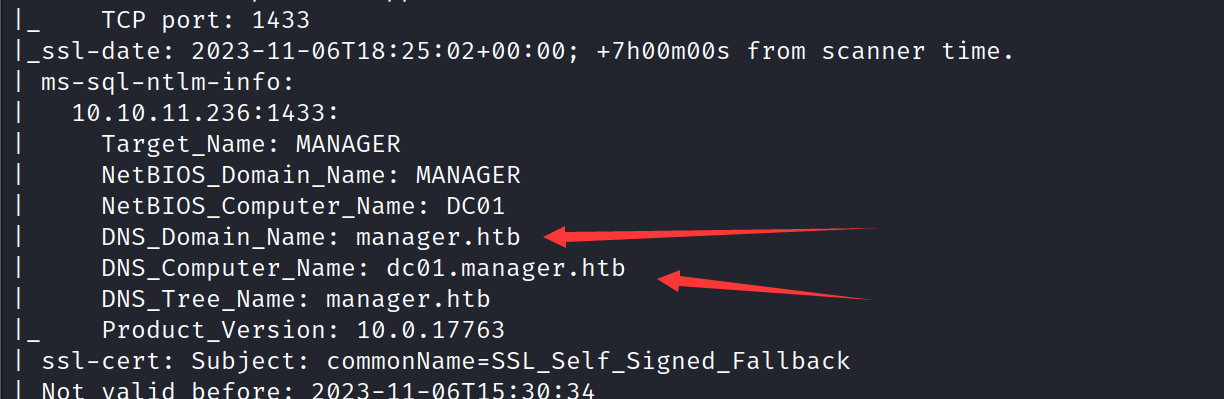Click the ssl-date timestamp line
This screenshot has height=399, width=1224.
point(515,50)
